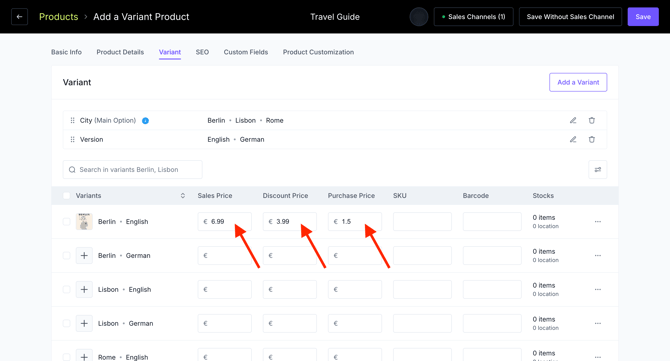670x361 pixels.
Task: Select the Lisbon German variant checkbox
Action: (x=67, y=323)
